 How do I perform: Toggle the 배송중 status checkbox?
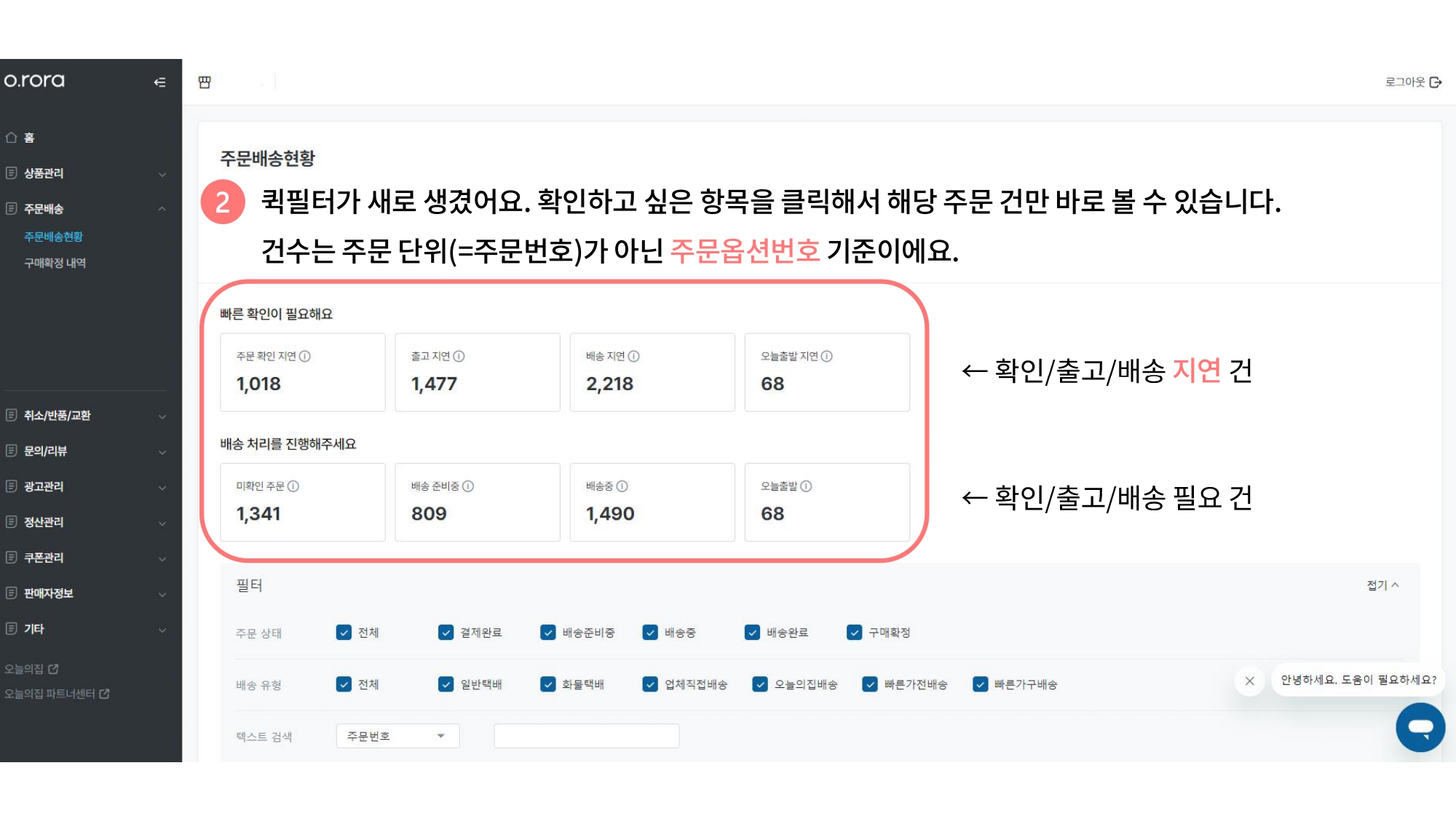(650, 632)
